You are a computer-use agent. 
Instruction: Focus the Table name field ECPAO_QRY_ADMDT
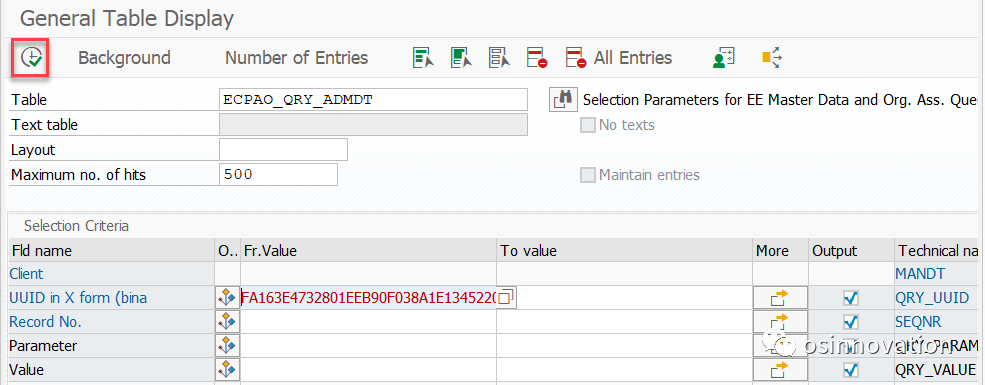coord(373,100)
